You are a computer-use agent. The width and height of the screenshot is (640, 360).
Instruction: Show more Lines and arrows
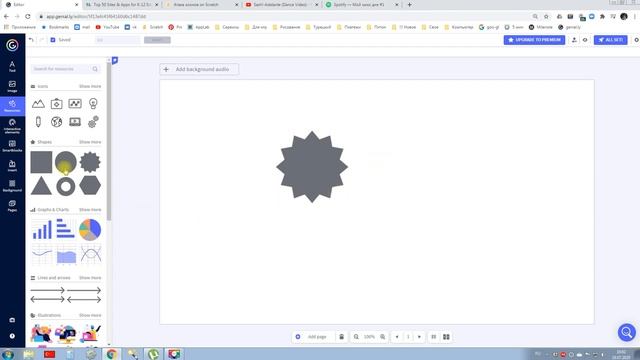(x=90, y=278)
